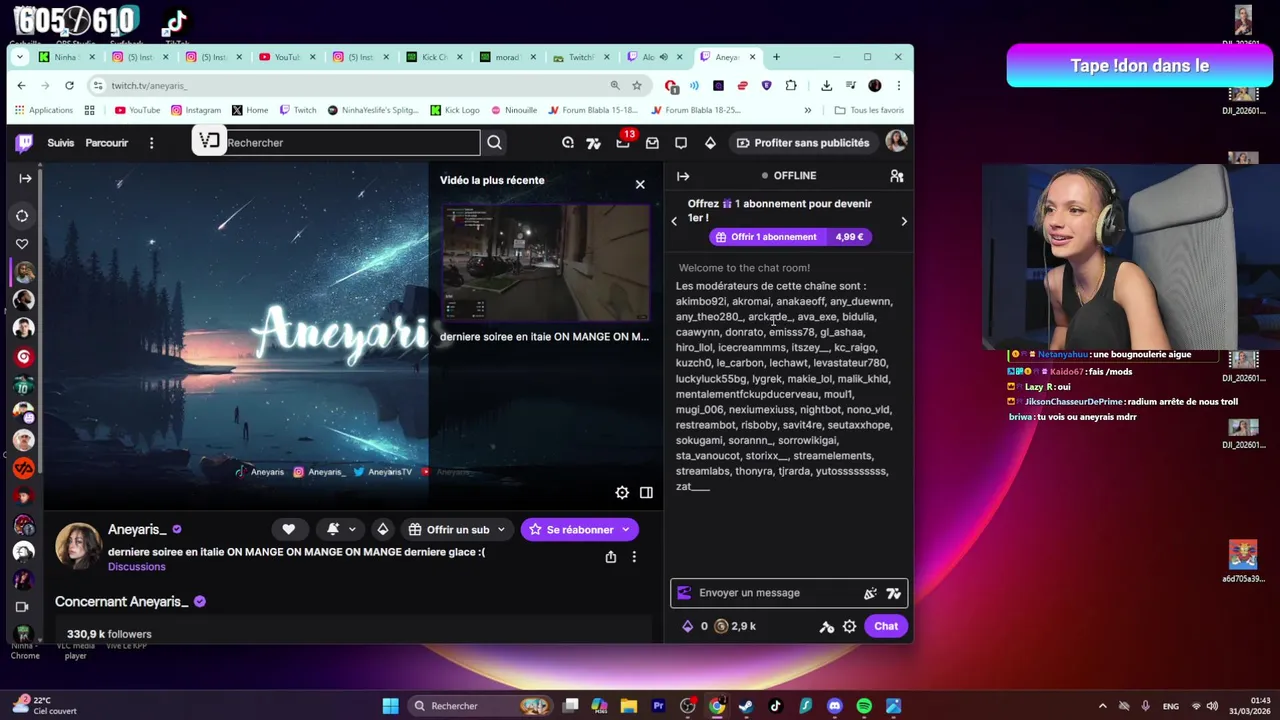1280x720 pixels.
Task: Open Chrome three-dot menu
Action: pos(899,85)
